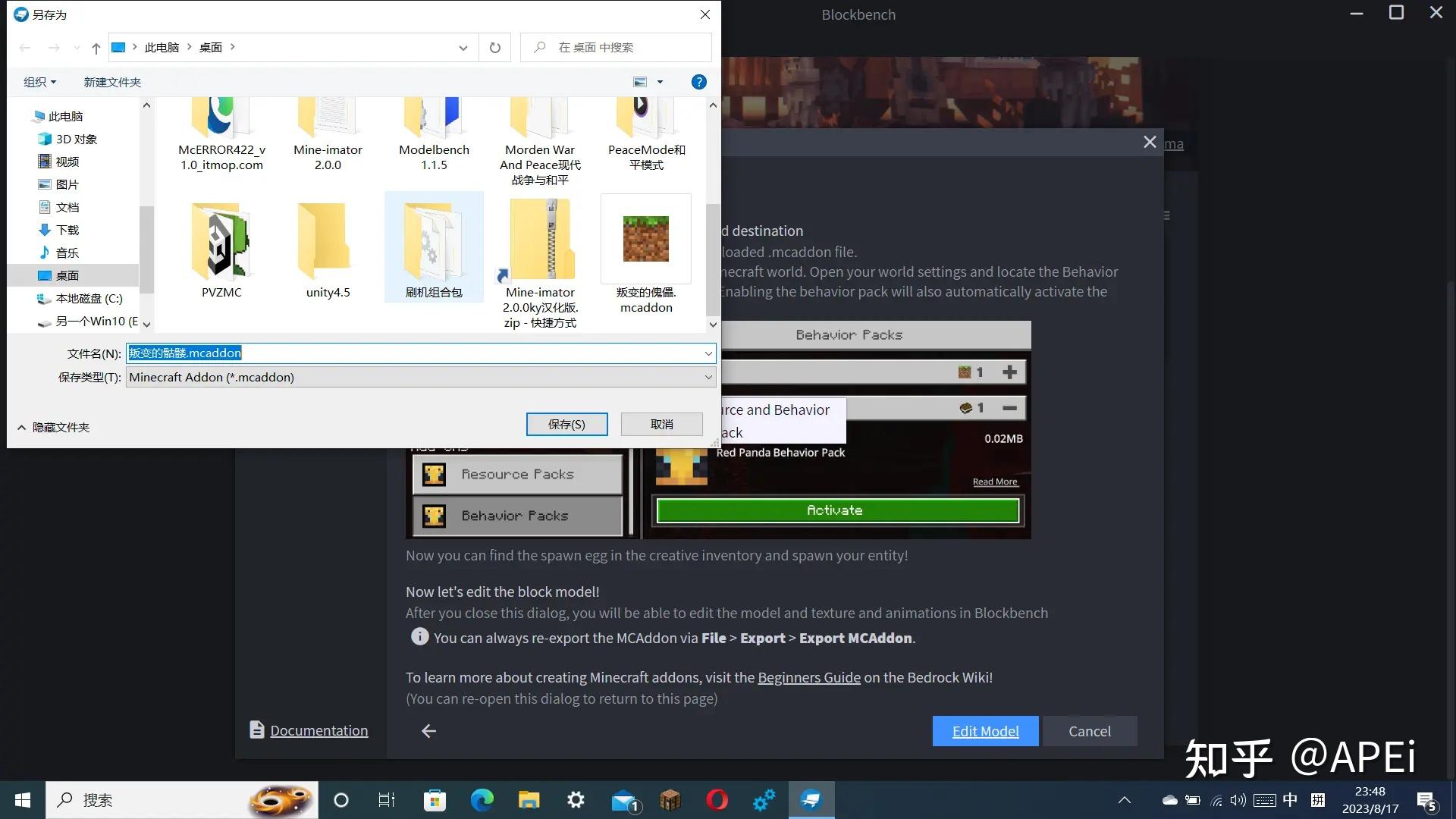Show hidden system tray icons
The image size is (1456, 819).
click(1125, 800)
